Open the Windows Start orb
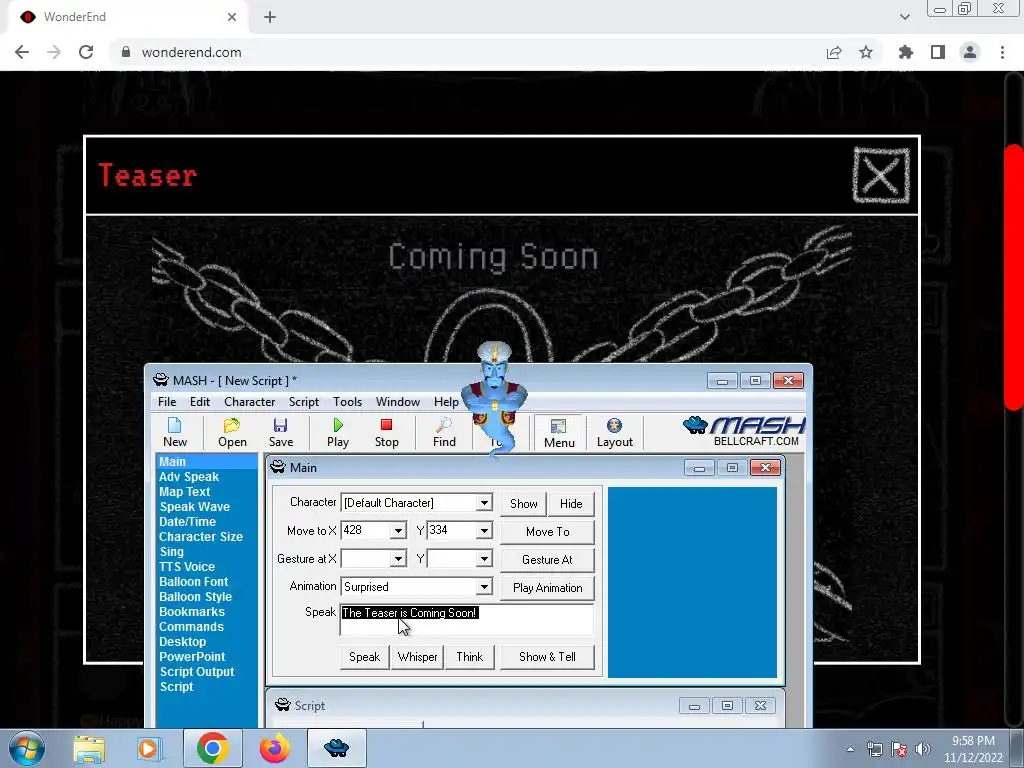The image size is (1024, 768). [x=27, y=748]
